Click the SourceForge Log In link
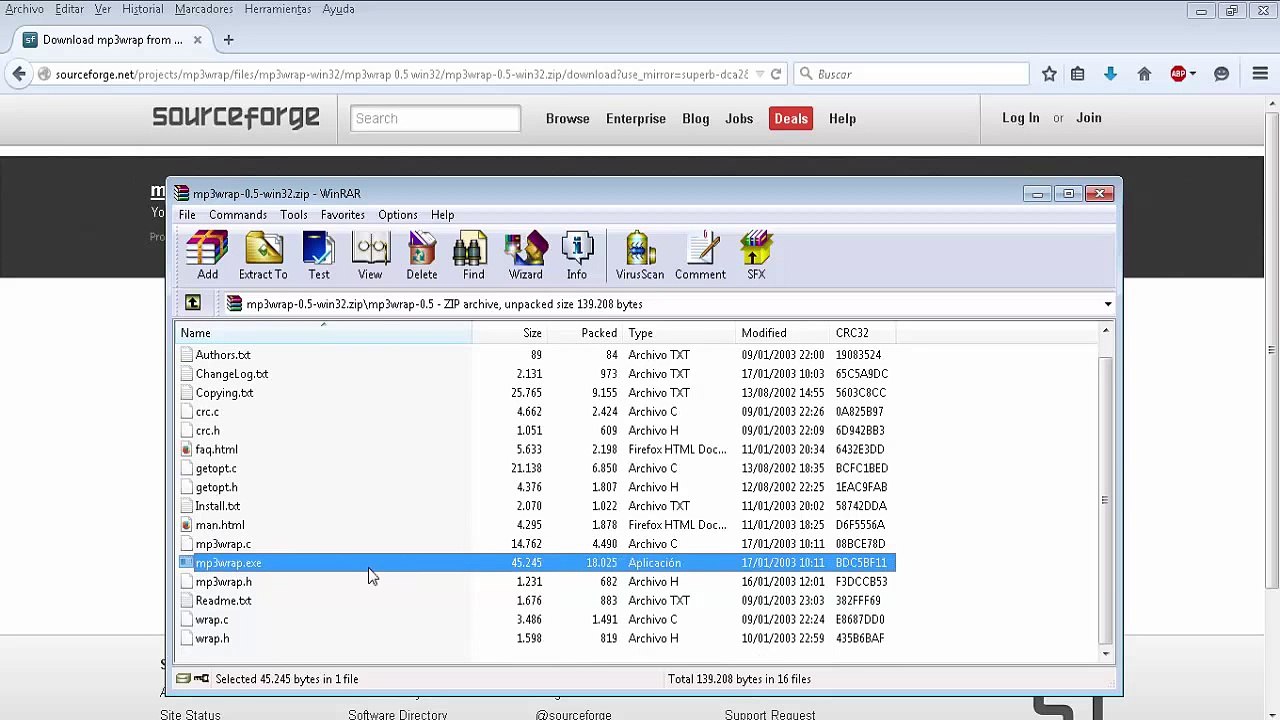 [x=1021, y=118]
